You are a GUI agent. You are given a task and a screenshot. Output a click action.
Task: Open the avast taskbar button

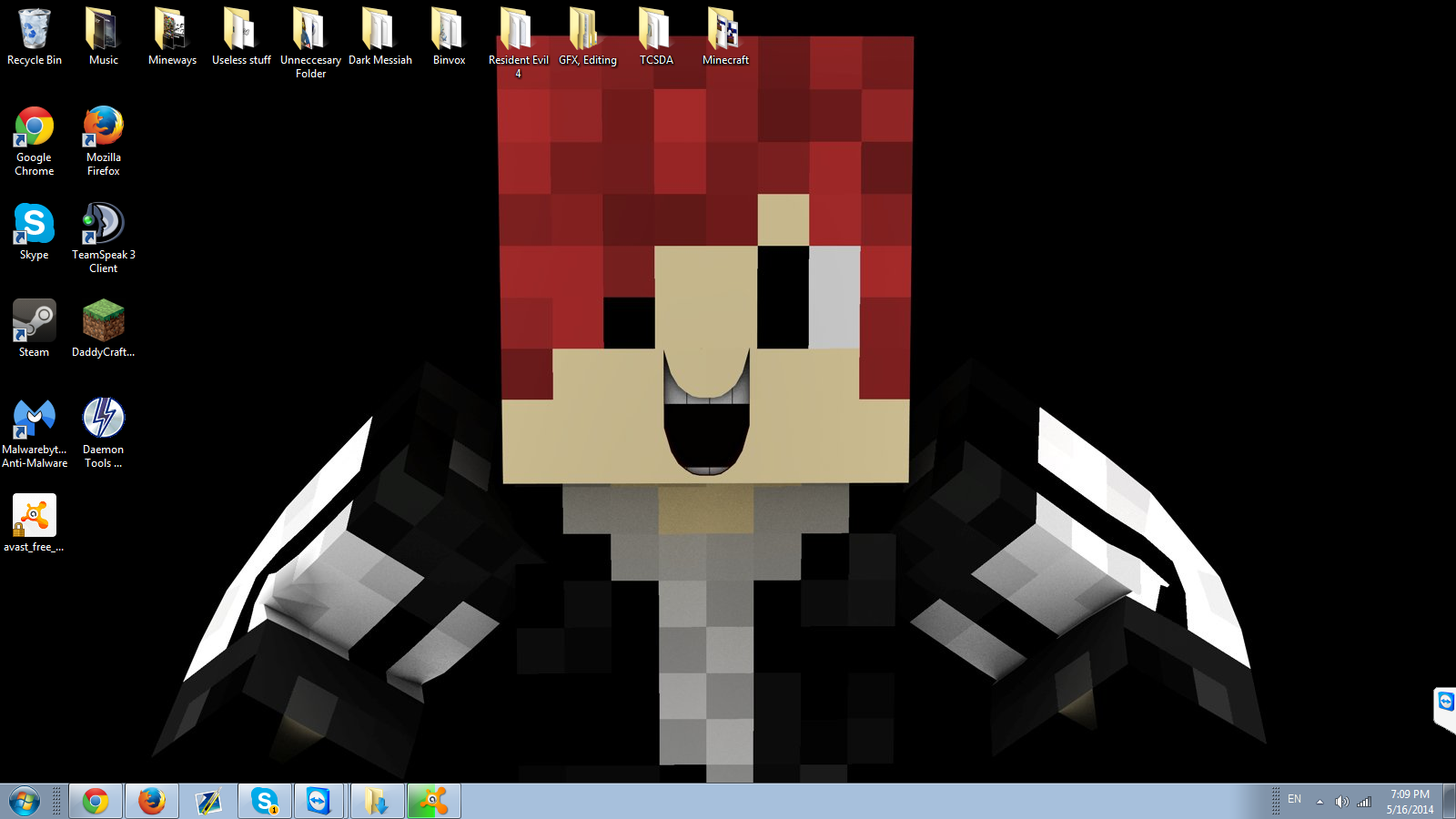[434, 802]
